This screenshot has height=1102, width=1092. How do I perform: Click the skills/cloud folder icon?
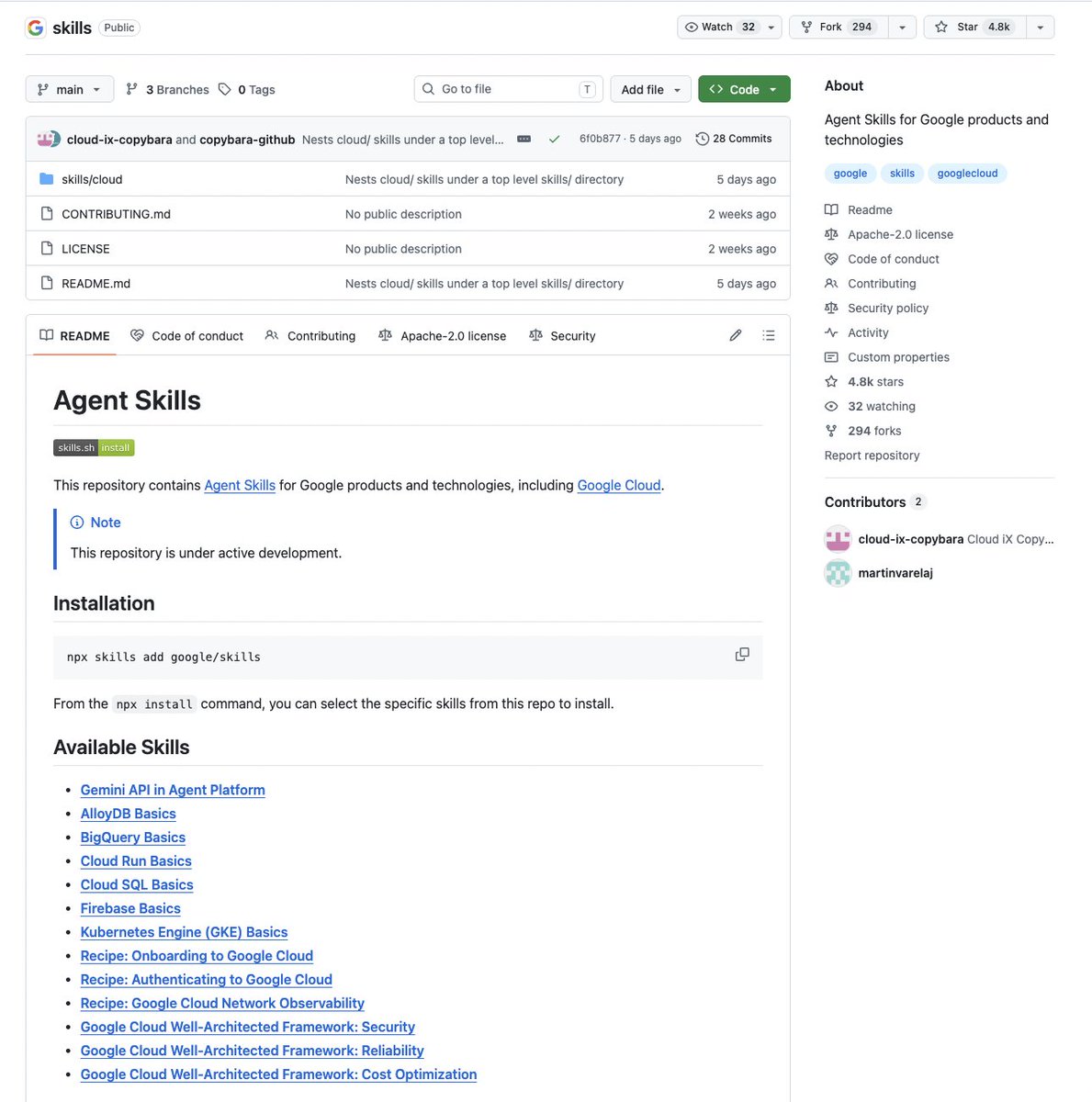(x=47, y=179)
